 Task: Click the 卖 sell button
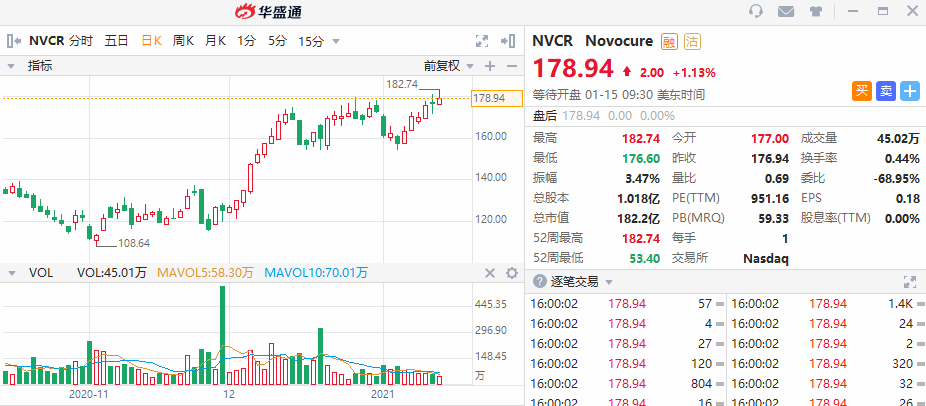click(886, 91)
